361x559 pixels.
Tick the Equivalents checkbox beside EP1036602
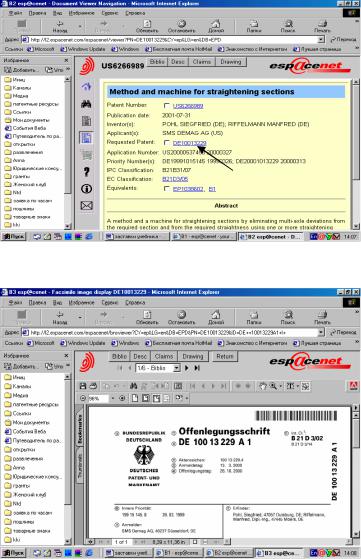[x=166, y=189]
